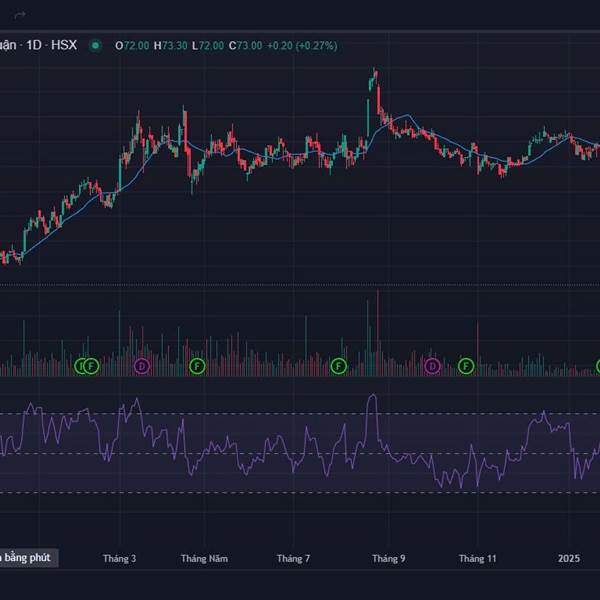600x600 pixels.
Task: Open the F earnings marker nearest Tháng 11
Action: (466, 366)
